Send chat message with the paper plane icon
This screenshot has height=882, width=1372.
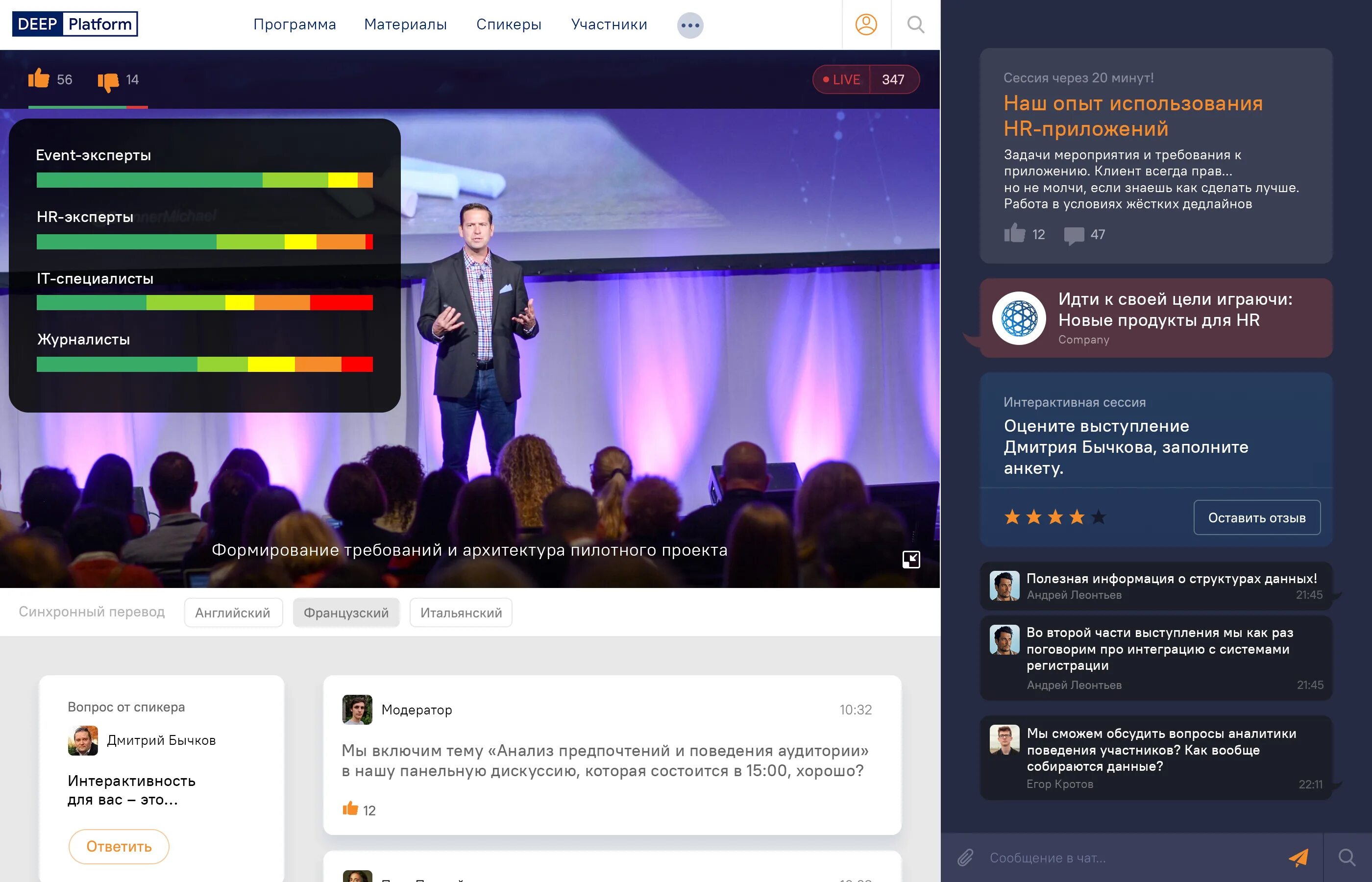1298,857
